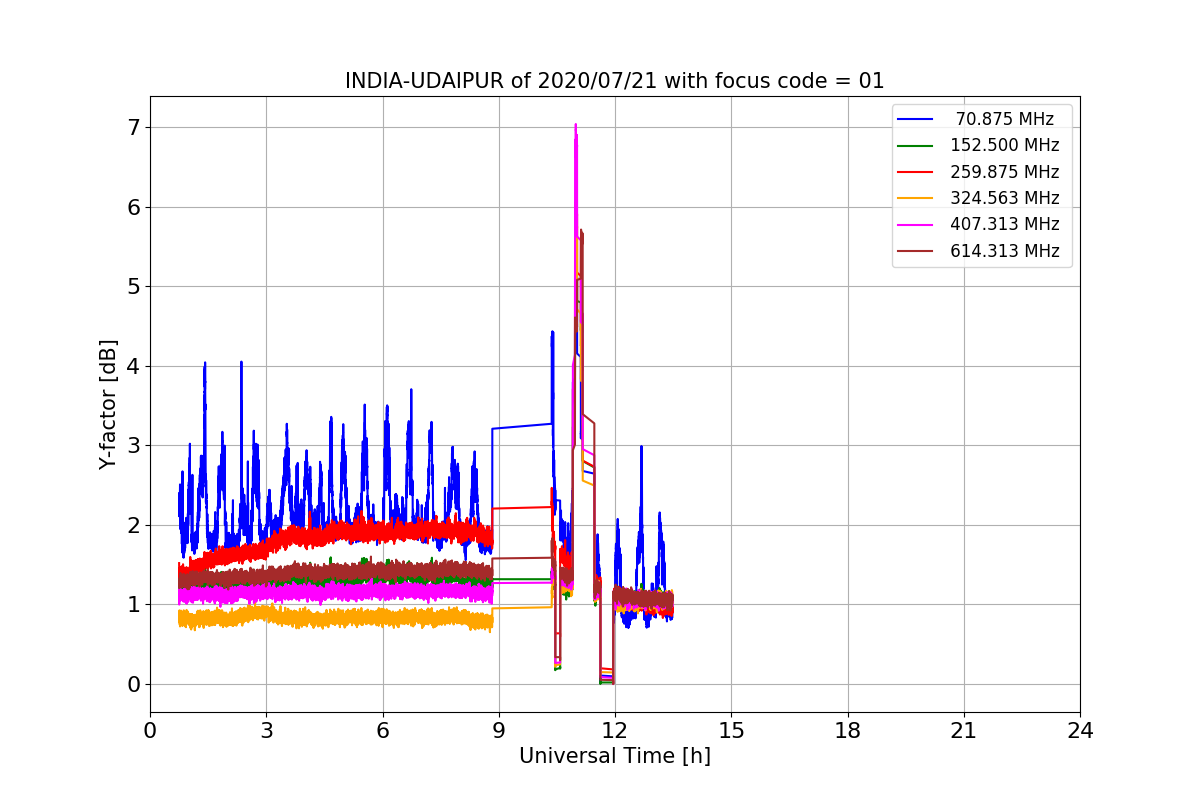Click the y-axis tick label 7
Viewport: 1200px width, 800px height.
pos(133,128)
